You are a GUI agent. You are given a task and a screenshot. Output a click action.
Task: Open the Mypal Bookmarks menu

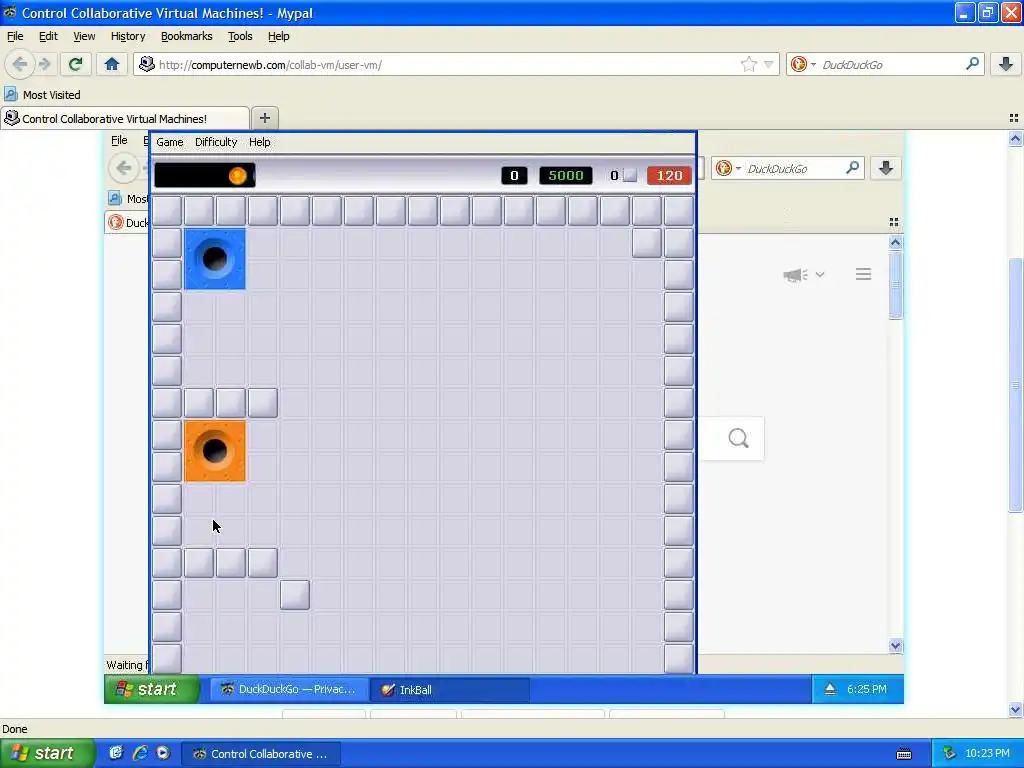point(186,36)
